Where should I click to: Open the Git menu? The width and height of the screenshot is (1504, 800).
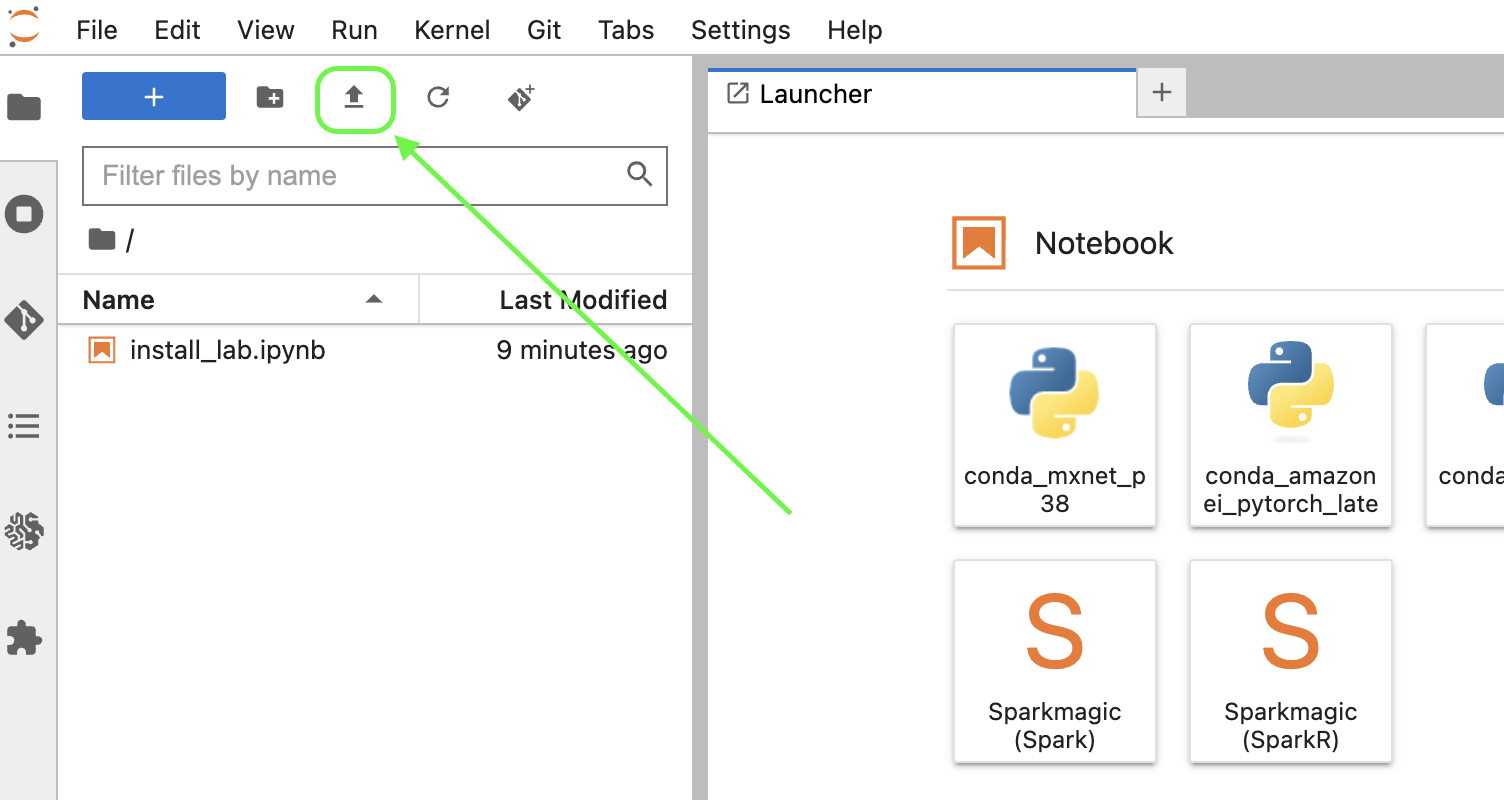[x=544, y=30]
